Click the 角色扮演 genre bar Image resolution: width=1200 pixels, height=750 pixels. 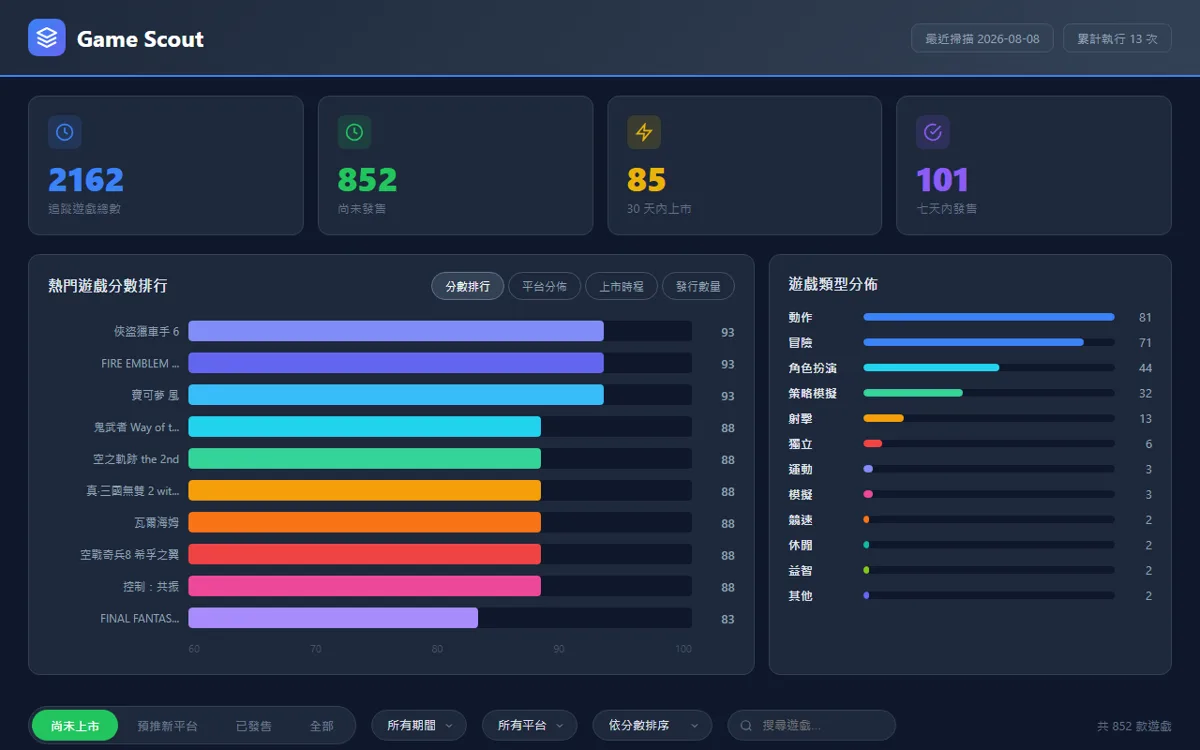pos(932,368)
